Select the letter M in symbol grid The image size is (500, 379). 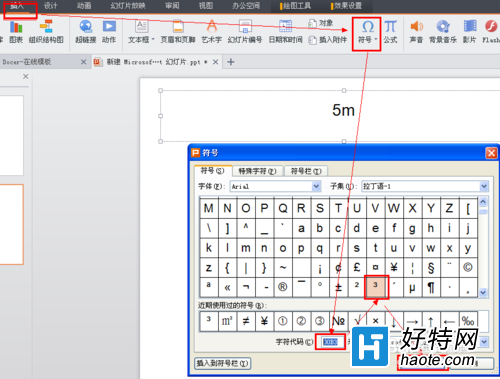coord(209,208)
